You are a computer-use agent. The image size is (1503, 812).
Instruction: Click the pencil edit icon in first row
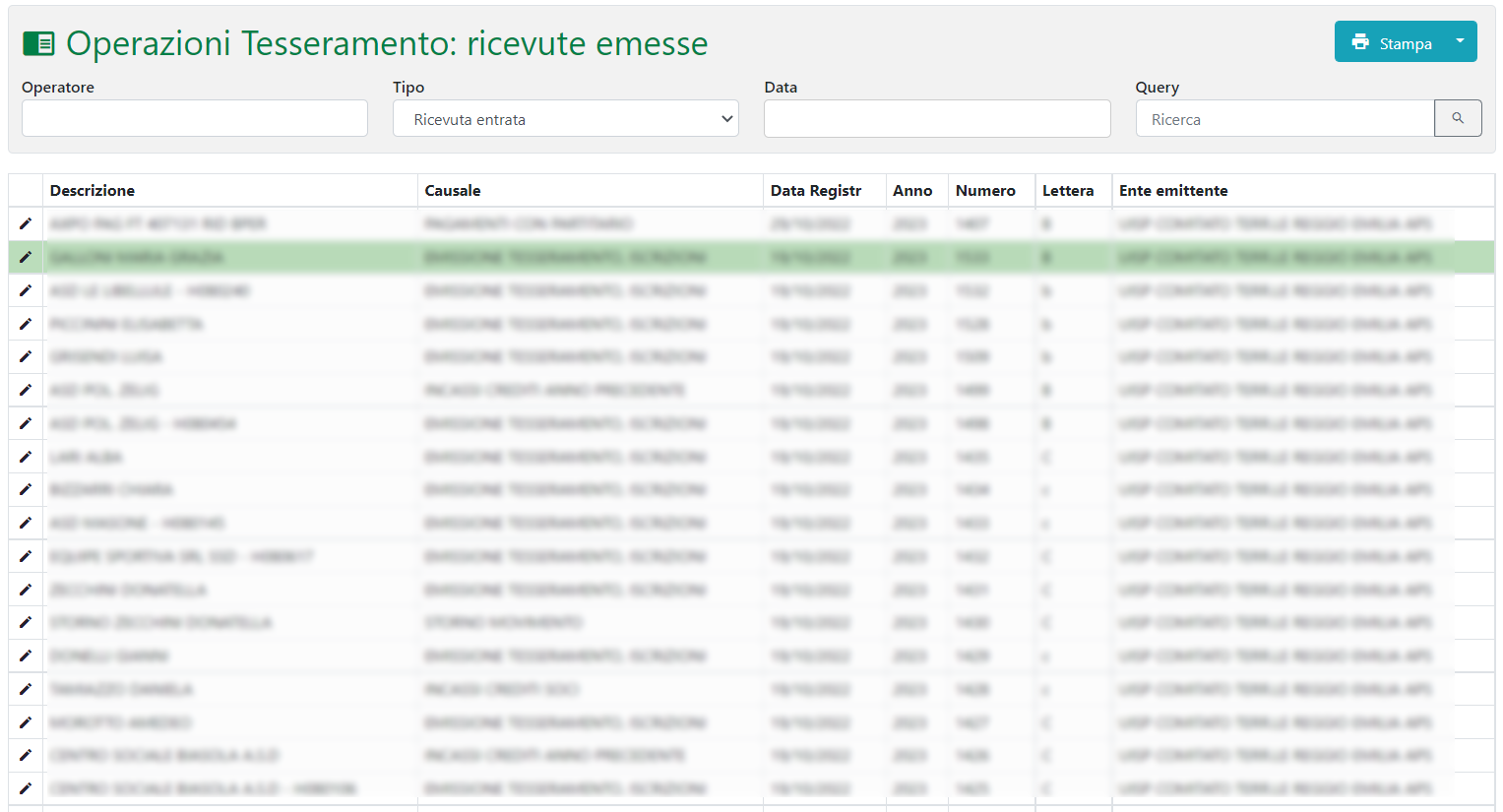tap(26, 223)
